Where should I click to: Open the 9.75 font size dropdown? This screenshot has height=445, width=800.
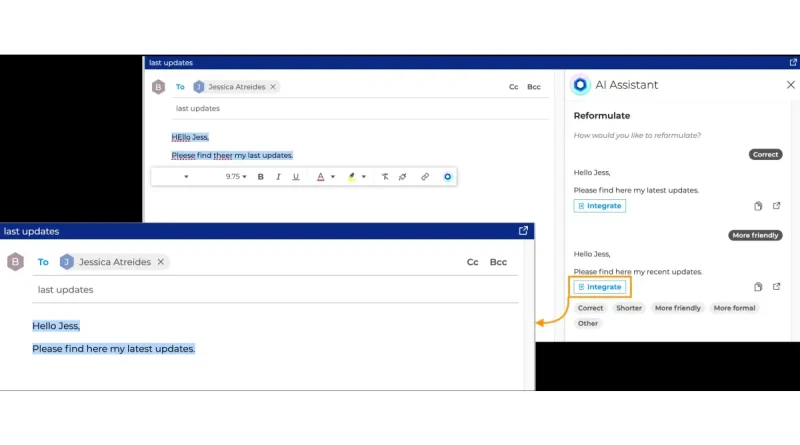coord(236,177)
